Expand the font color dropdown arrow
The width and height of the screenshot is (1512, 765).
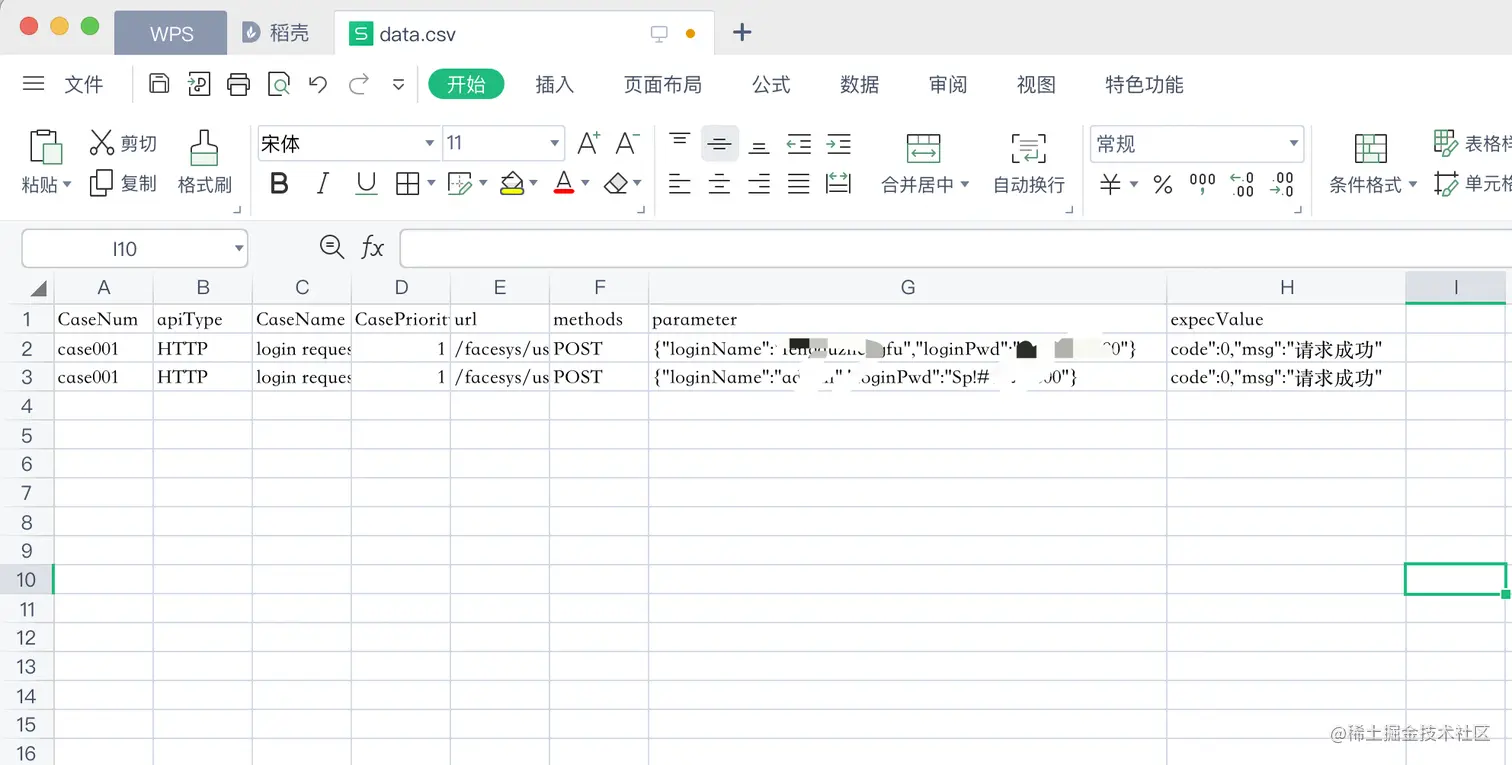(x=585, y=183)
